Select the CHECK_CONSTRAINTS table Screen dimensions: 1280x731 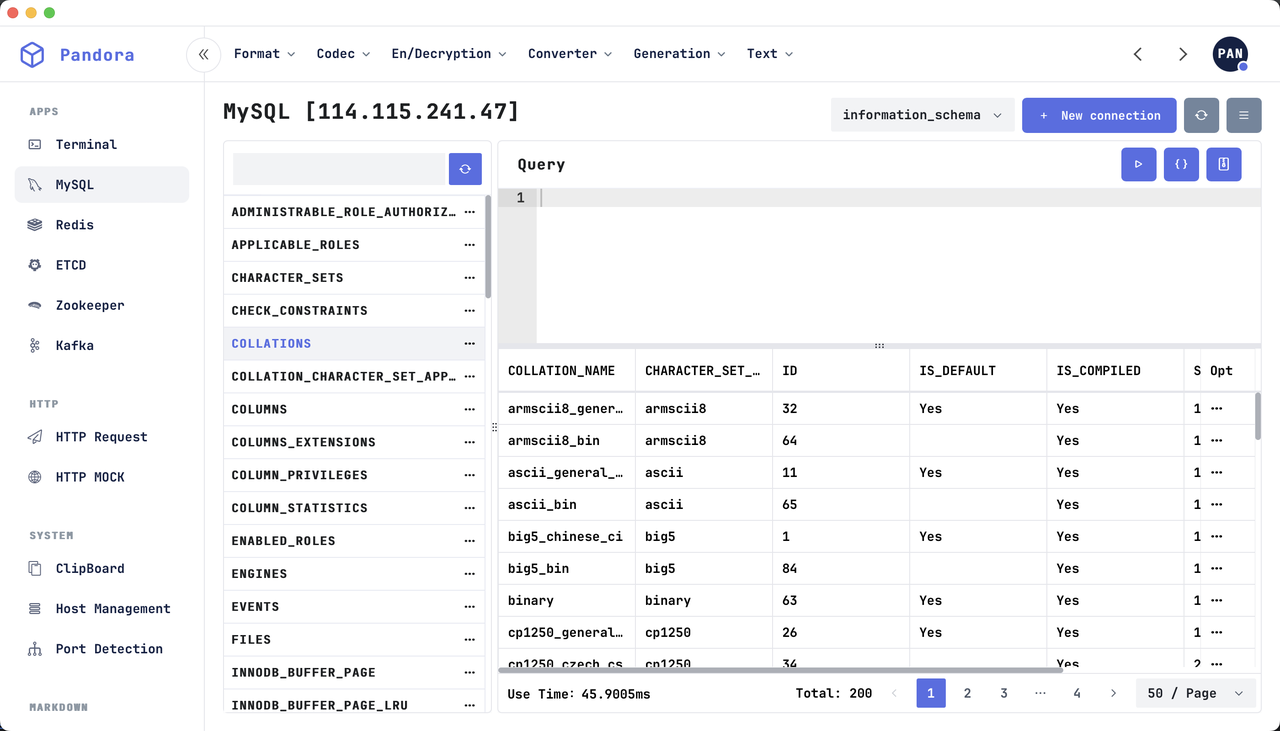354,310
